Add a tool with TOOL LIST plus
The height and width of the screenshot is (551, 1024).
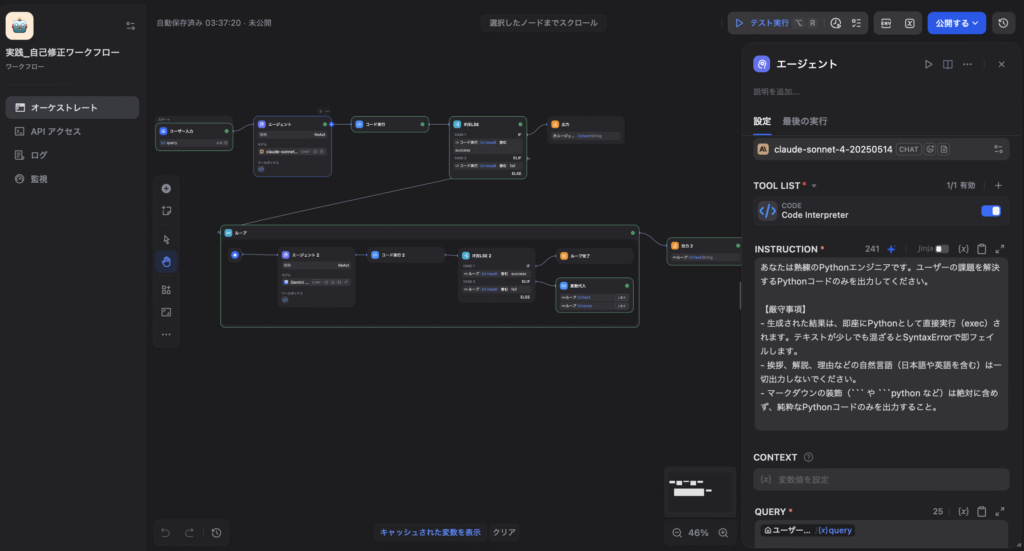[x=998, y=186]
